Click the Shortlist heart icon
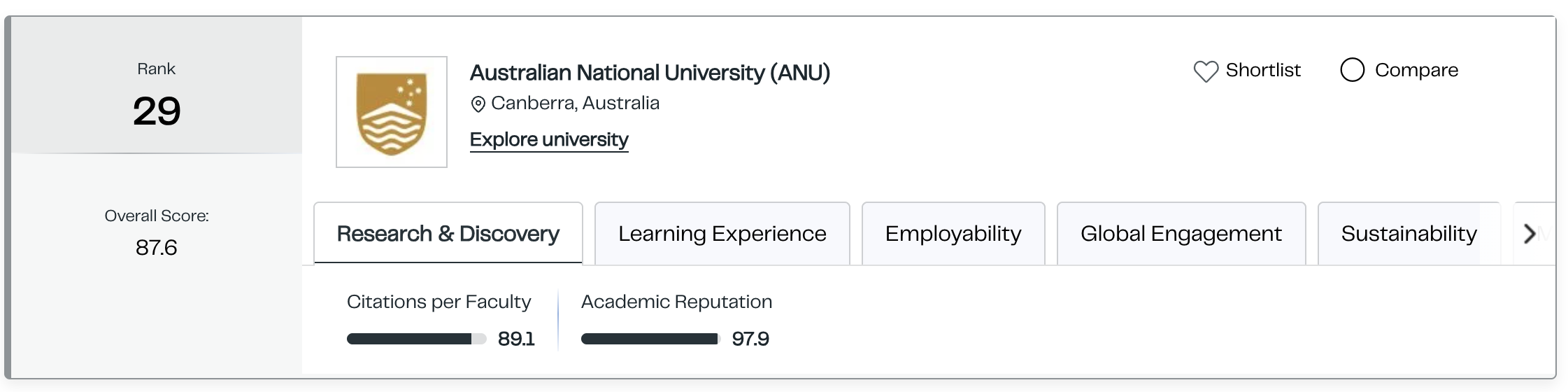The image size is (1568, 392). coord(1206,71)
